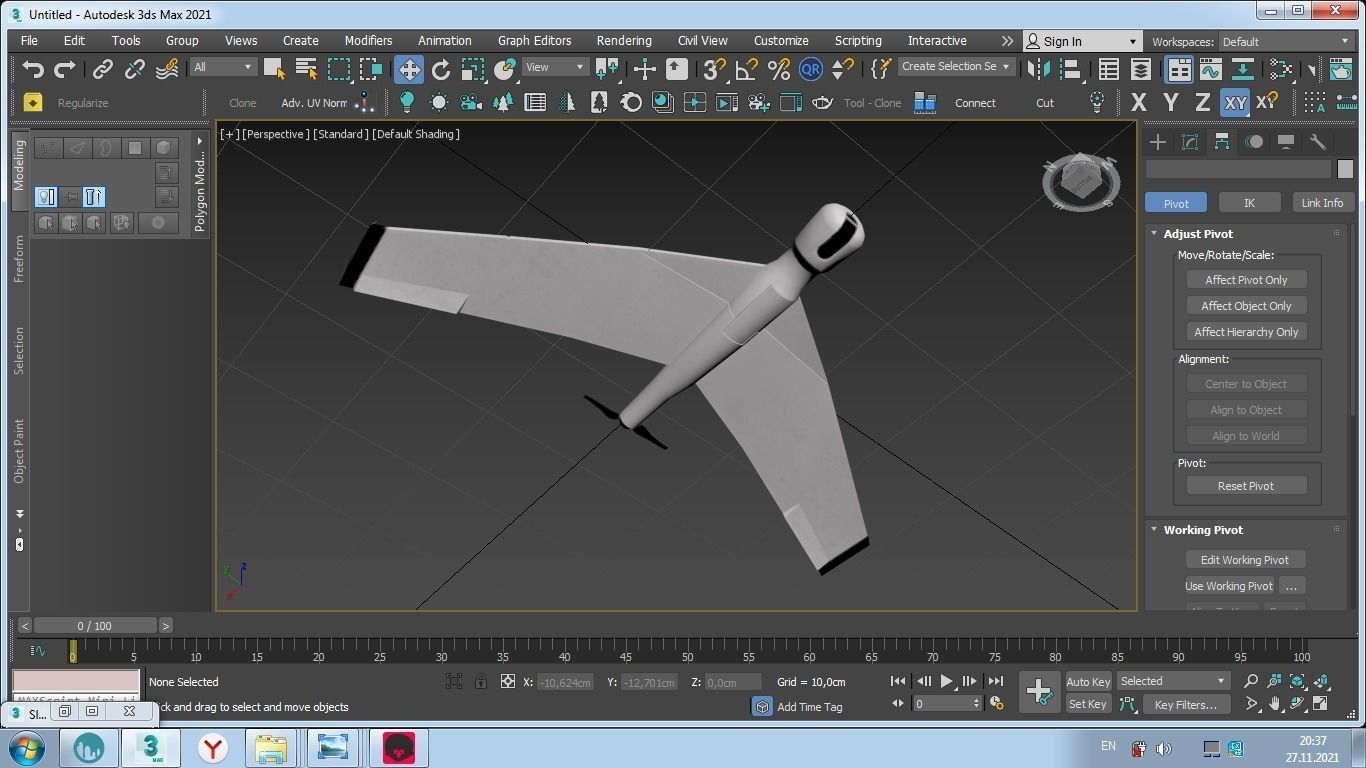Toggle Auto Key animation mode

[x=1088, y=681]
